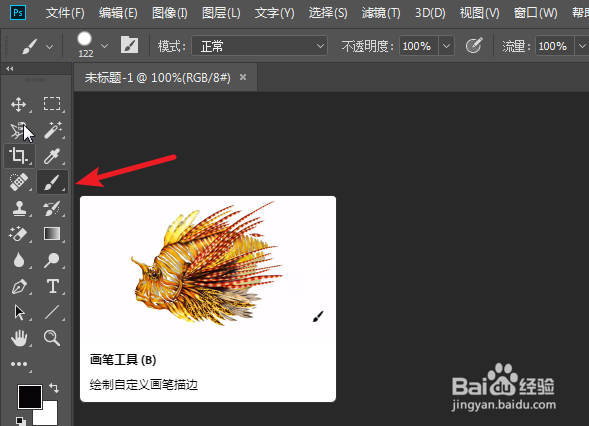589x426 pixels.
Task: Collapse the toolbox with double-arrow
Action: click(10, 68)
